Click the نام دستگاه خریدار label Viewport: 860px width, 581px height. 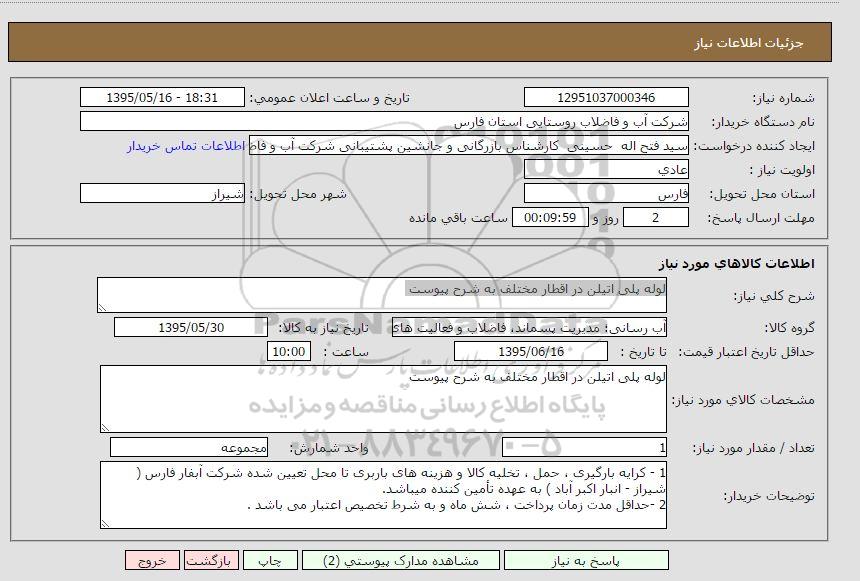pos(763,122)
